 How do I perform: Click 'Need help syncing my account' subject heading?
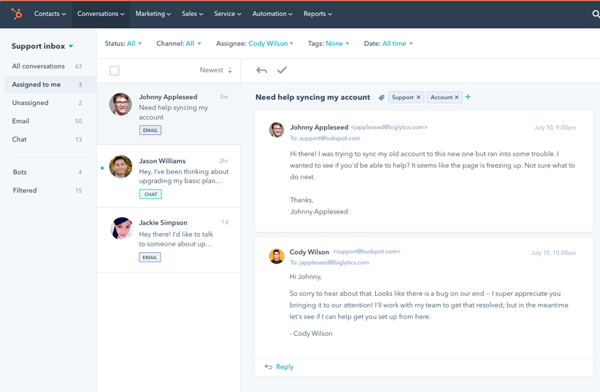coord(313,97)
